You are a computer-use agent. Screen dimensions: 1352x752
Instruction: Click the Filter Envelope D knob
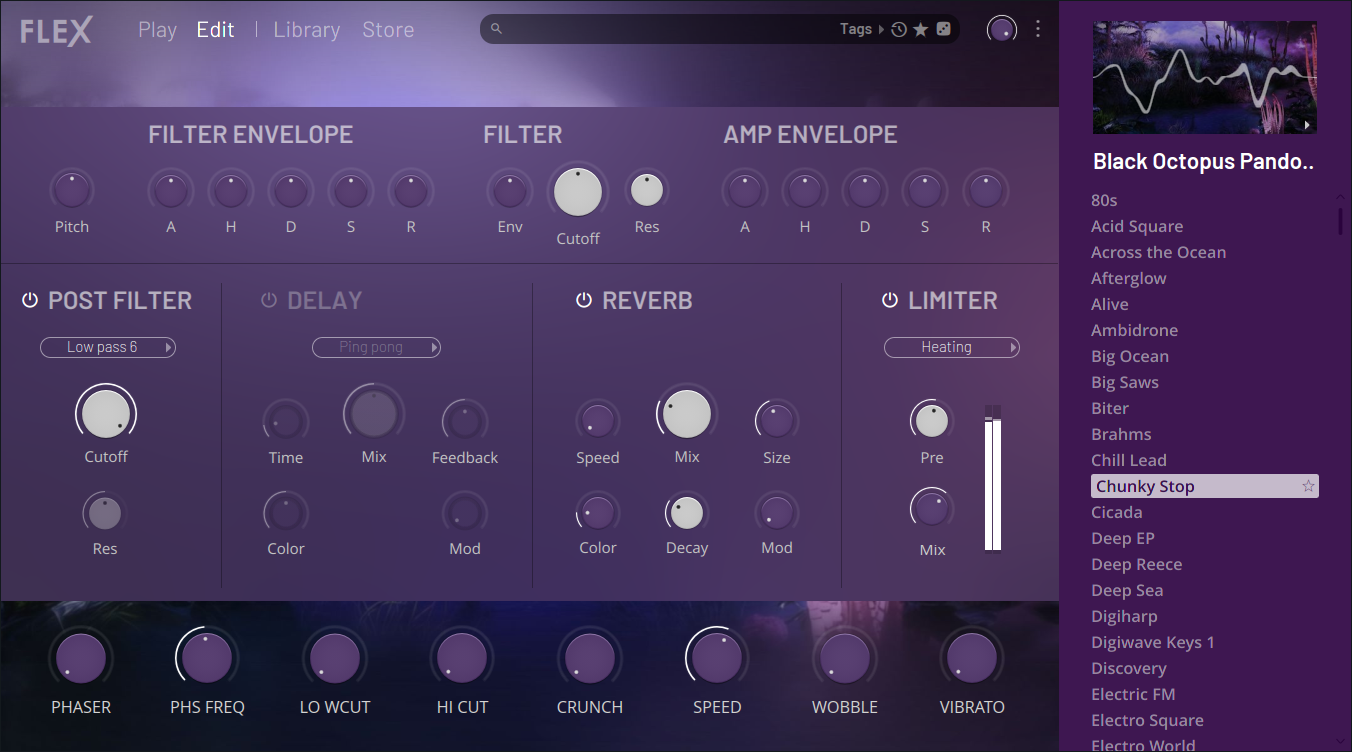coord(291,190)
